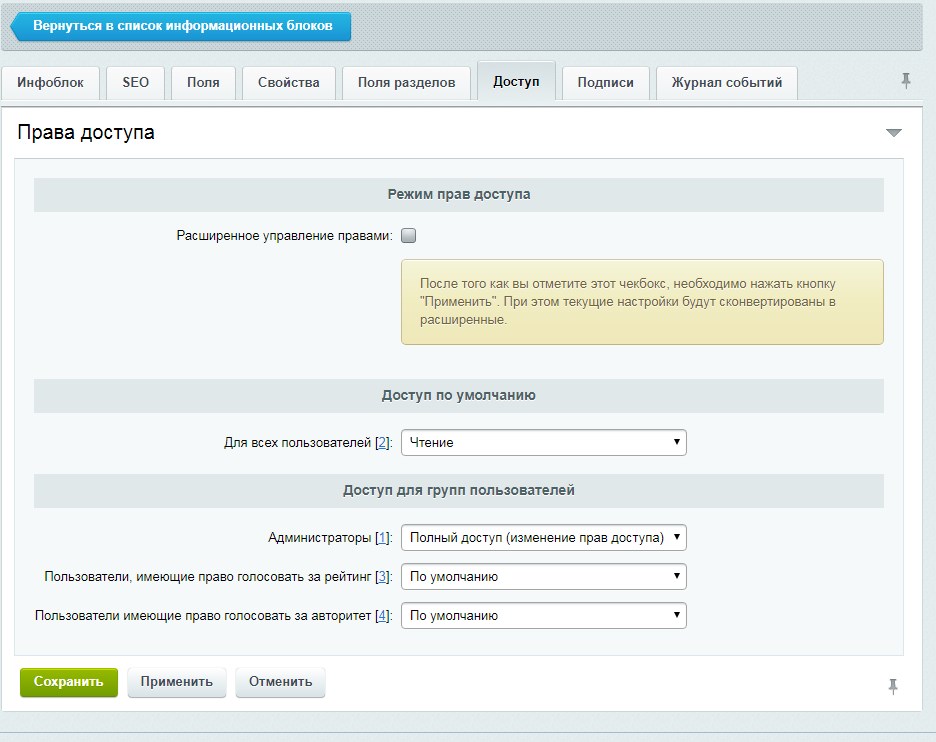
Task: Expand the authority voters access dropdown
Action: click(543, 616)
